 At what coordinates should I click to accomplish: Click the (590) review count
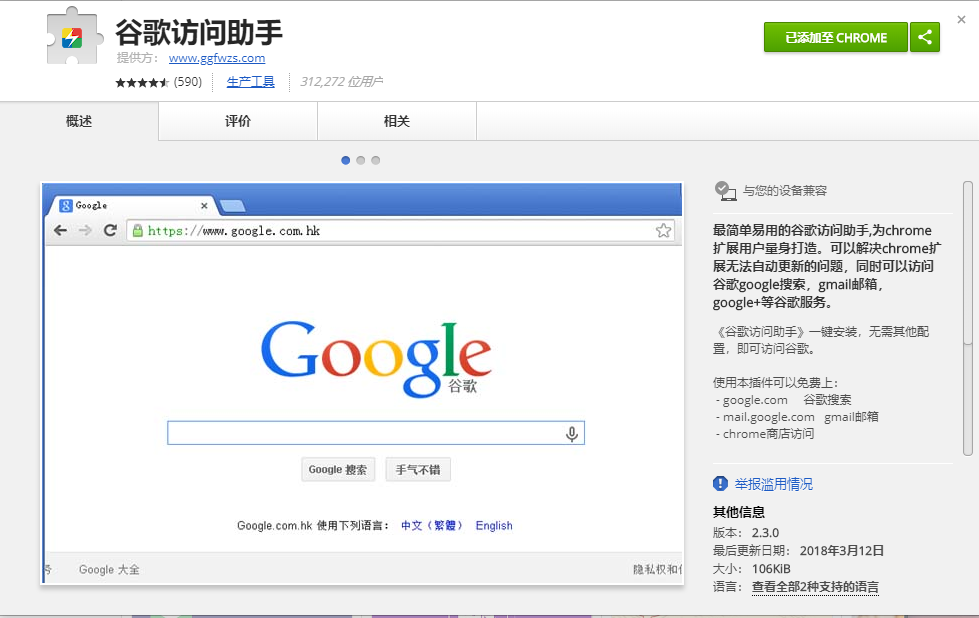188,82
